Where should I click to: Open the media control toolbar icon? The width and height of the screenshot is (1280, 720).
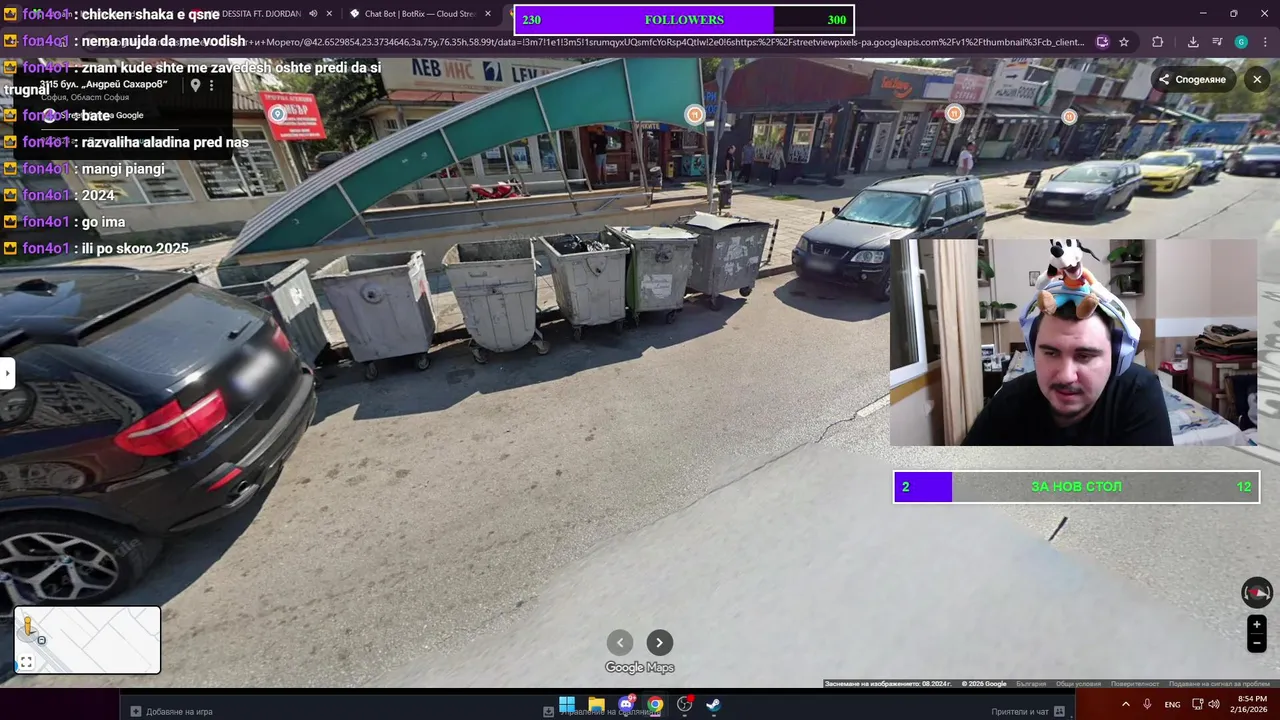(x=1217, y=42)
